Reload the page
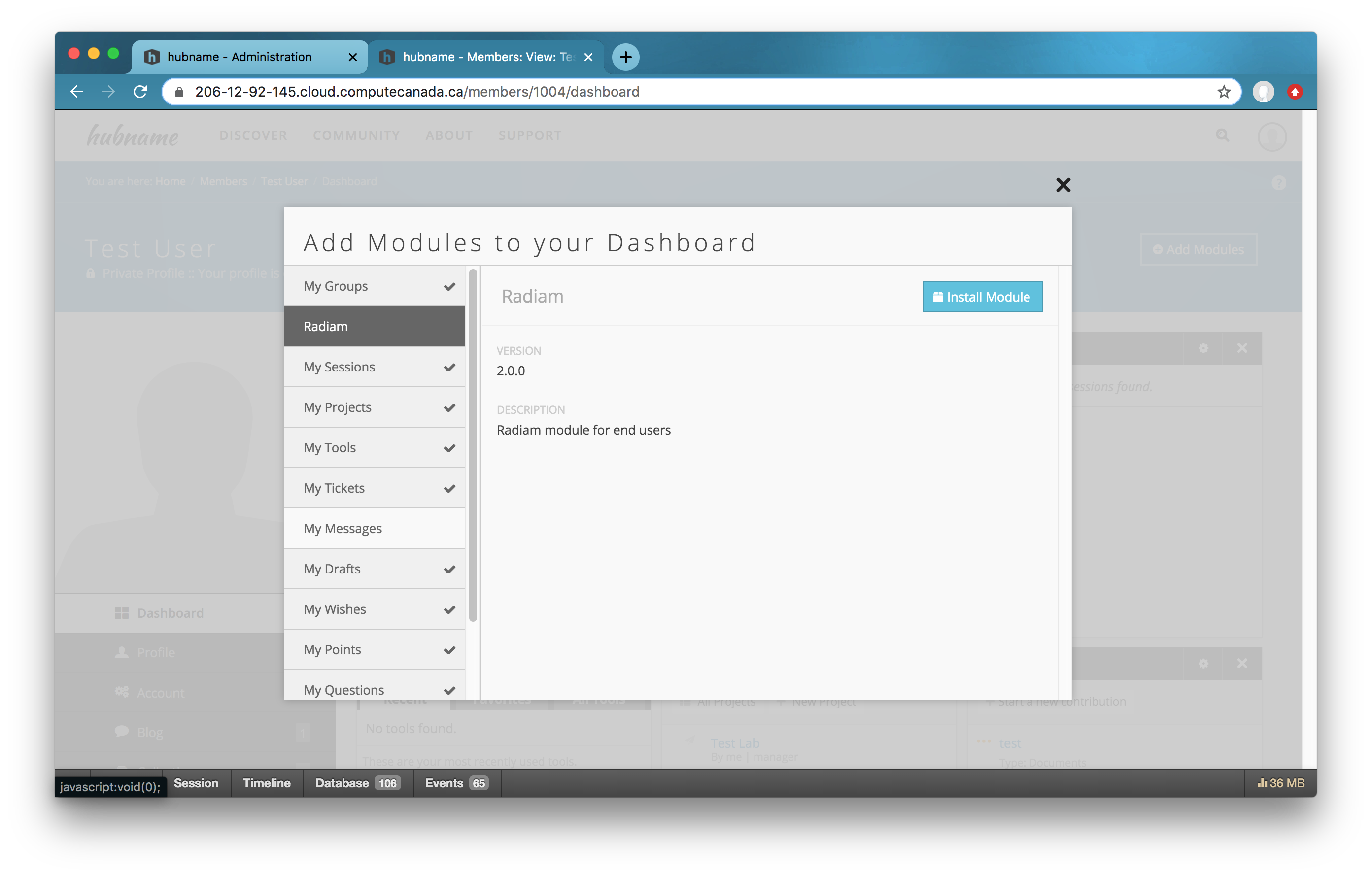 click(x=140, y=92)
